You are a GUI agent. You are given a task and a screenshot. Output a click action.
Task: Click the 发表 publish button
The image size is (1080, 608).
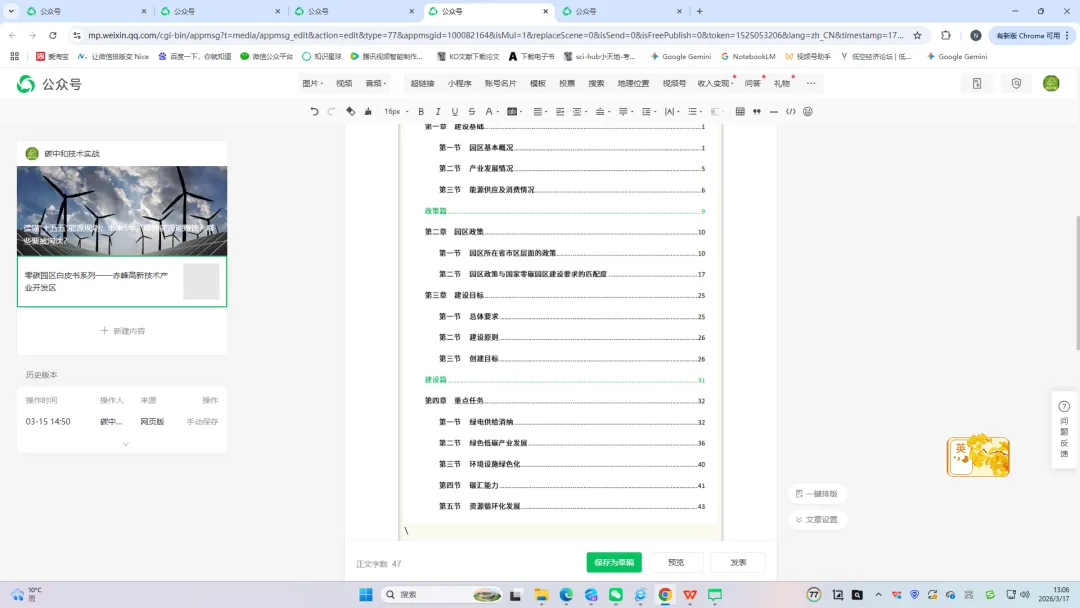tap(738, 563)
